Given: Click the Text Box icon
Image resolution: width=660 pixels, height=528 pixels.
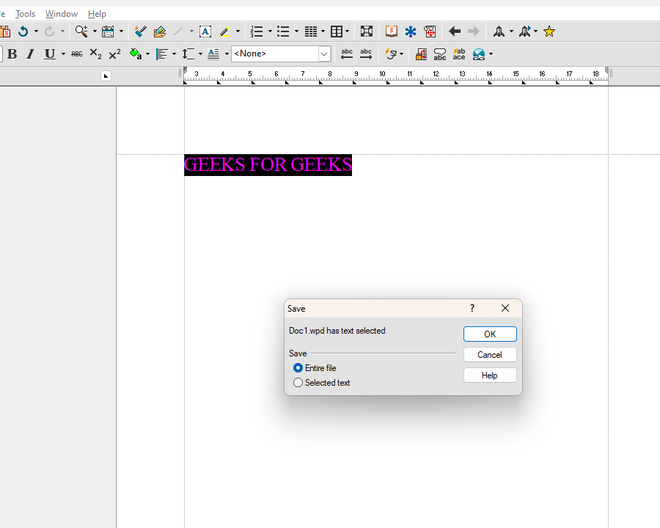Looking at the screenshot, I should (x=205, y=32).
